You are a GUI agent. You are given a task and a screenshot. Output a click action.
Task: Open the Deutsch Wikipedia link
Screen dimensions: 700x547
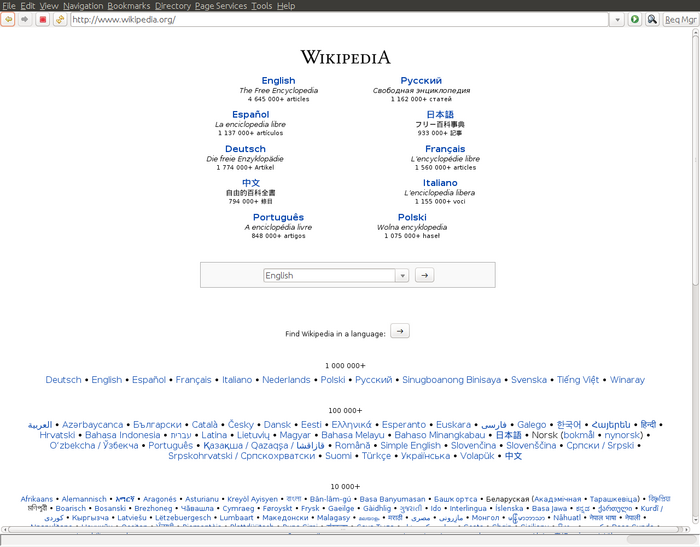pos(245,149)
